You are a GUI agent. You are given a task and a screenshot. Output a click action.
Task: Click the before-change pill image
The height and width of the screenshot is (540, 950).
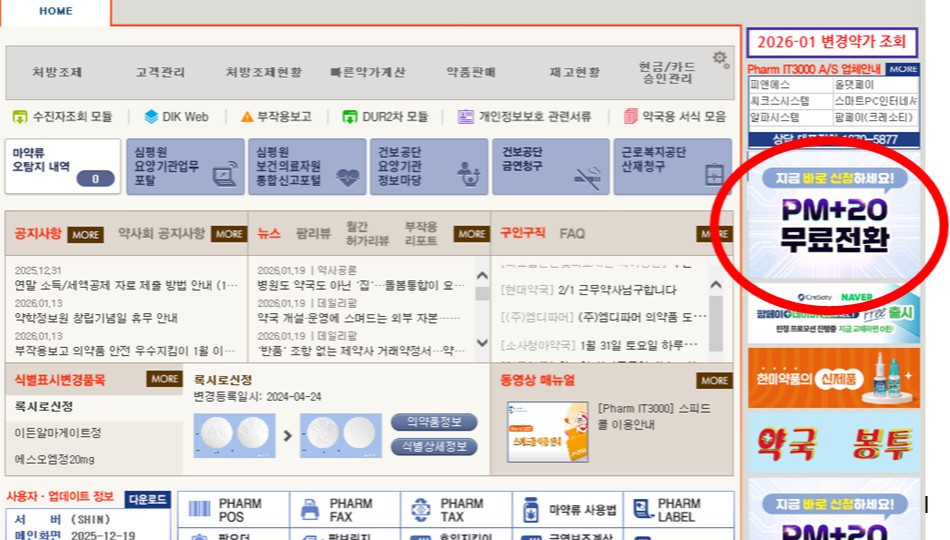click(234, 435)
